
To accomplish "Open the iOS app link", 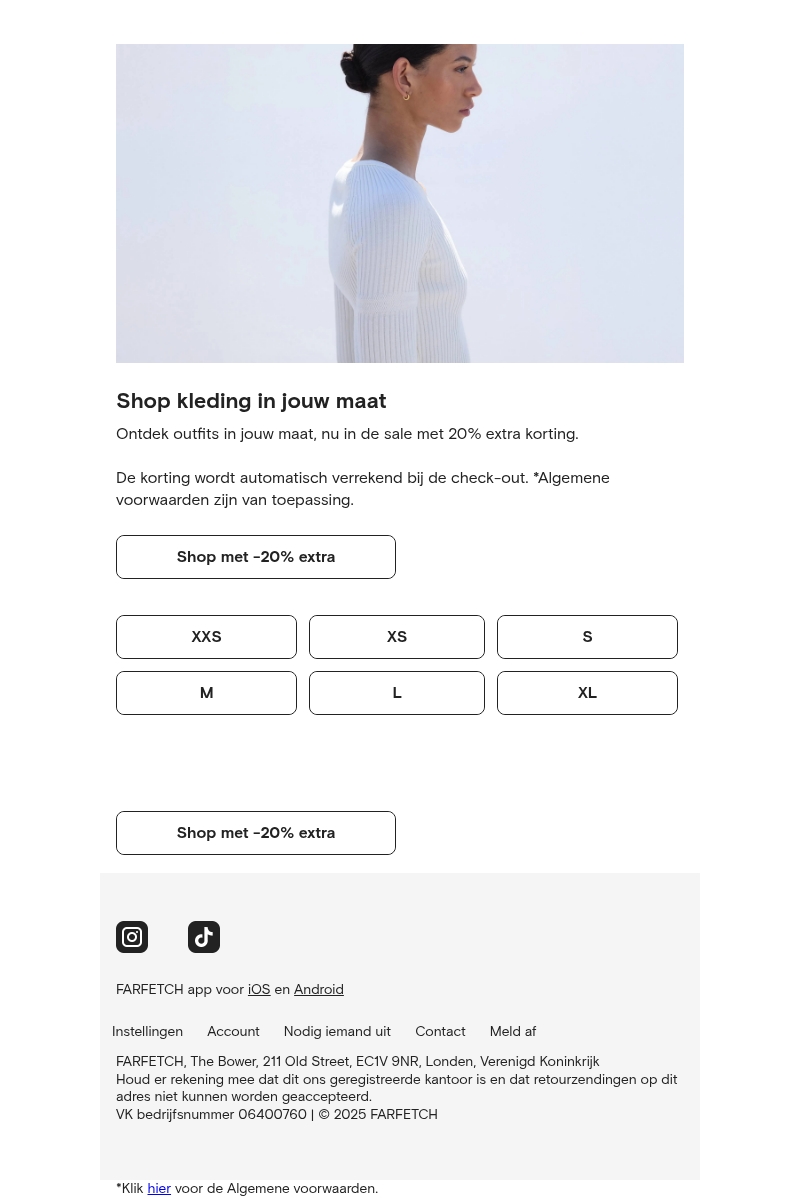I will click(259, 989).
